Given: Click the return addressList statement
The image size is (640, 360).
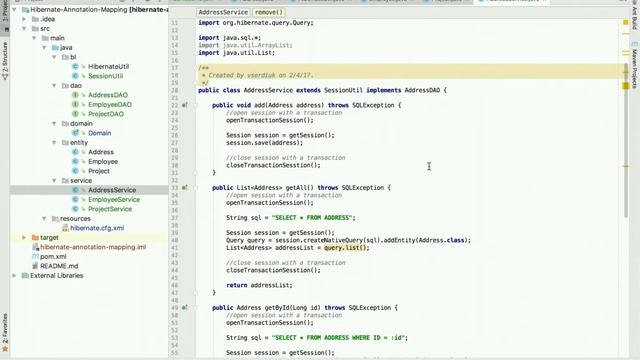Looking at the screenshot, I should (259, 285).
